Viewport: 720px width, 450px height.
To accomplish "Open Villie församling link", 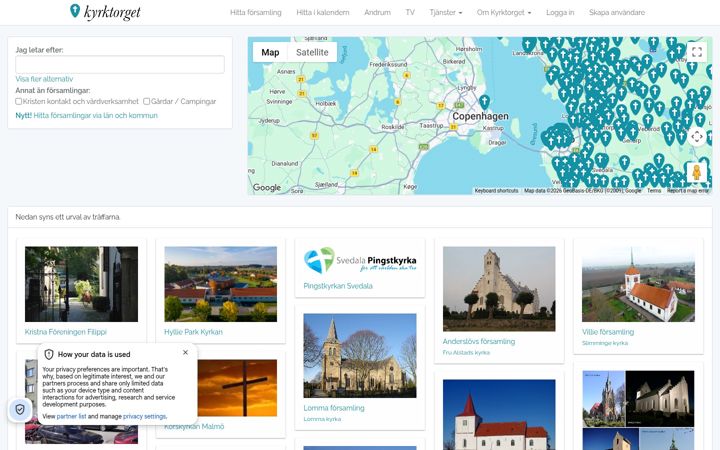I will (608, 332).
